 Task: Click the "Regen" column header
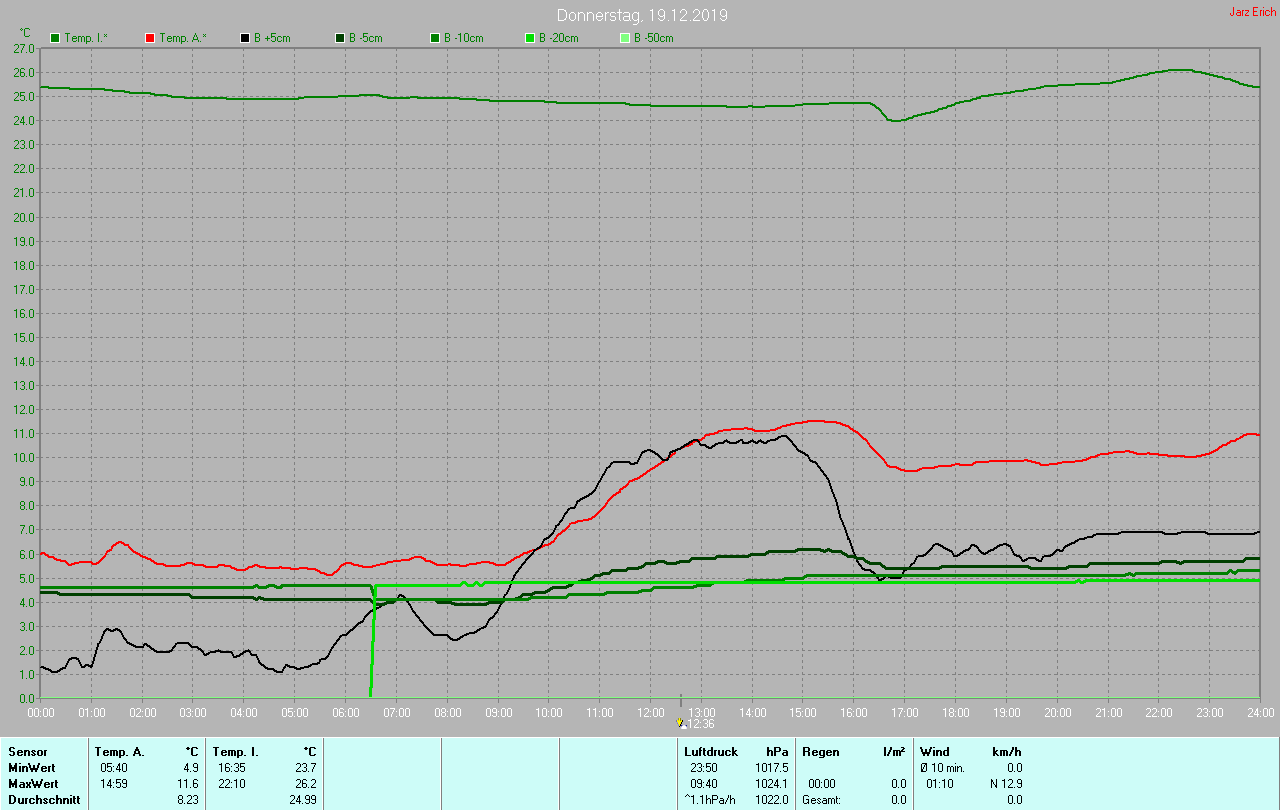tap(820, 752)
